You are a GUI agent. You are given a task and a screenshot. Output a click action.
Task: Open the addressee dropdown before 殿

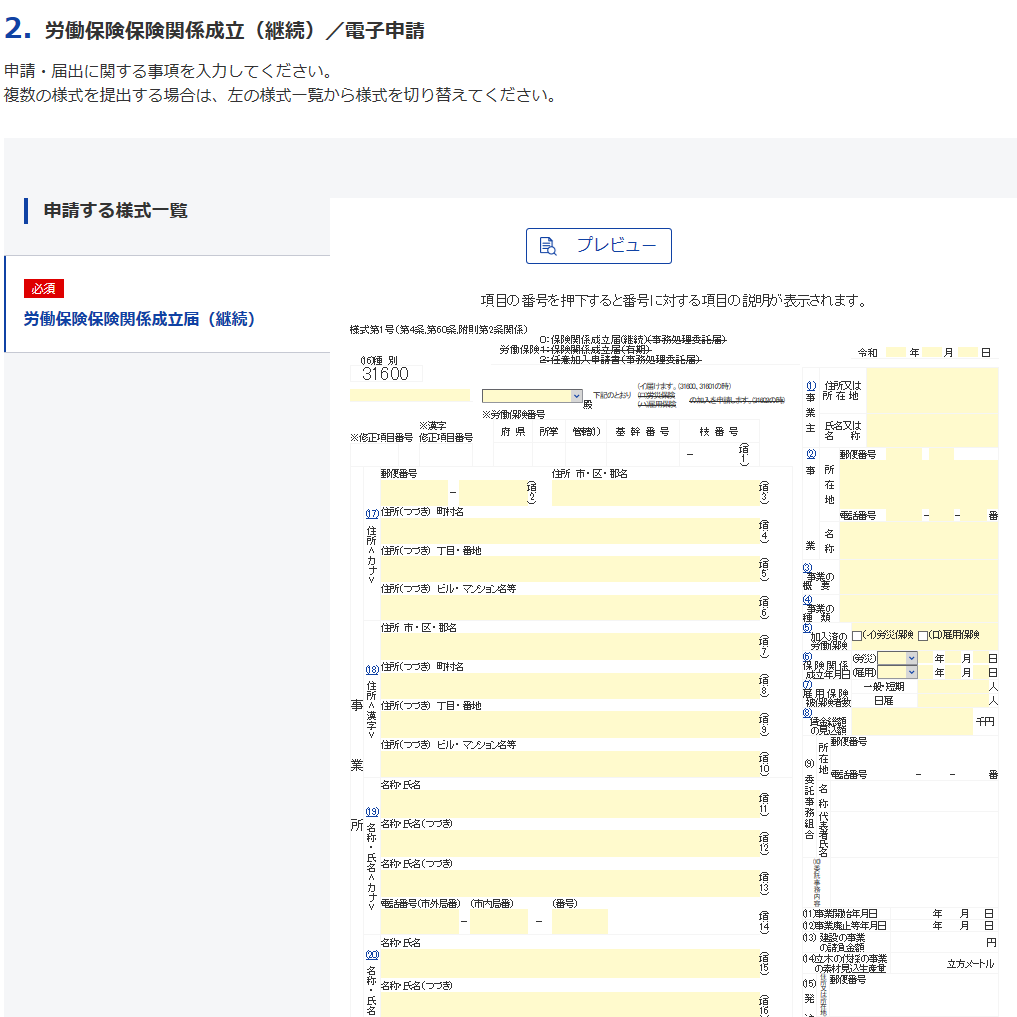532,396
